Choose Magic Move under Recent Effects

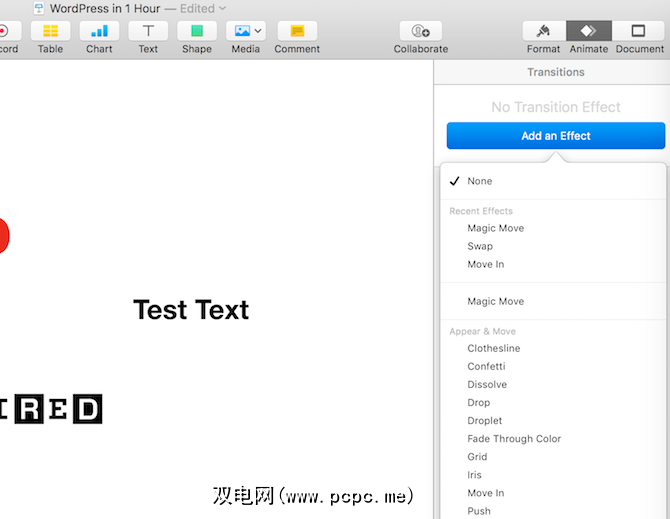495,228
